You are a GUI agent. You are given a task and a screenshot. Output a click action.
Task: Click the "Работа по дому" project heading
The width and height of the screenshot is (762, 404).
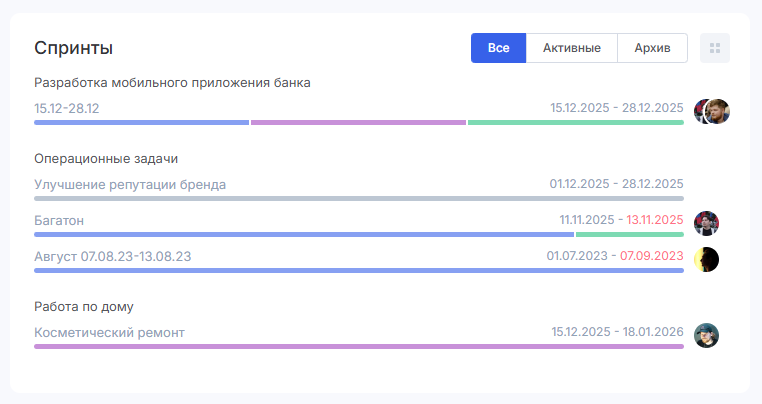click(84, 306)
